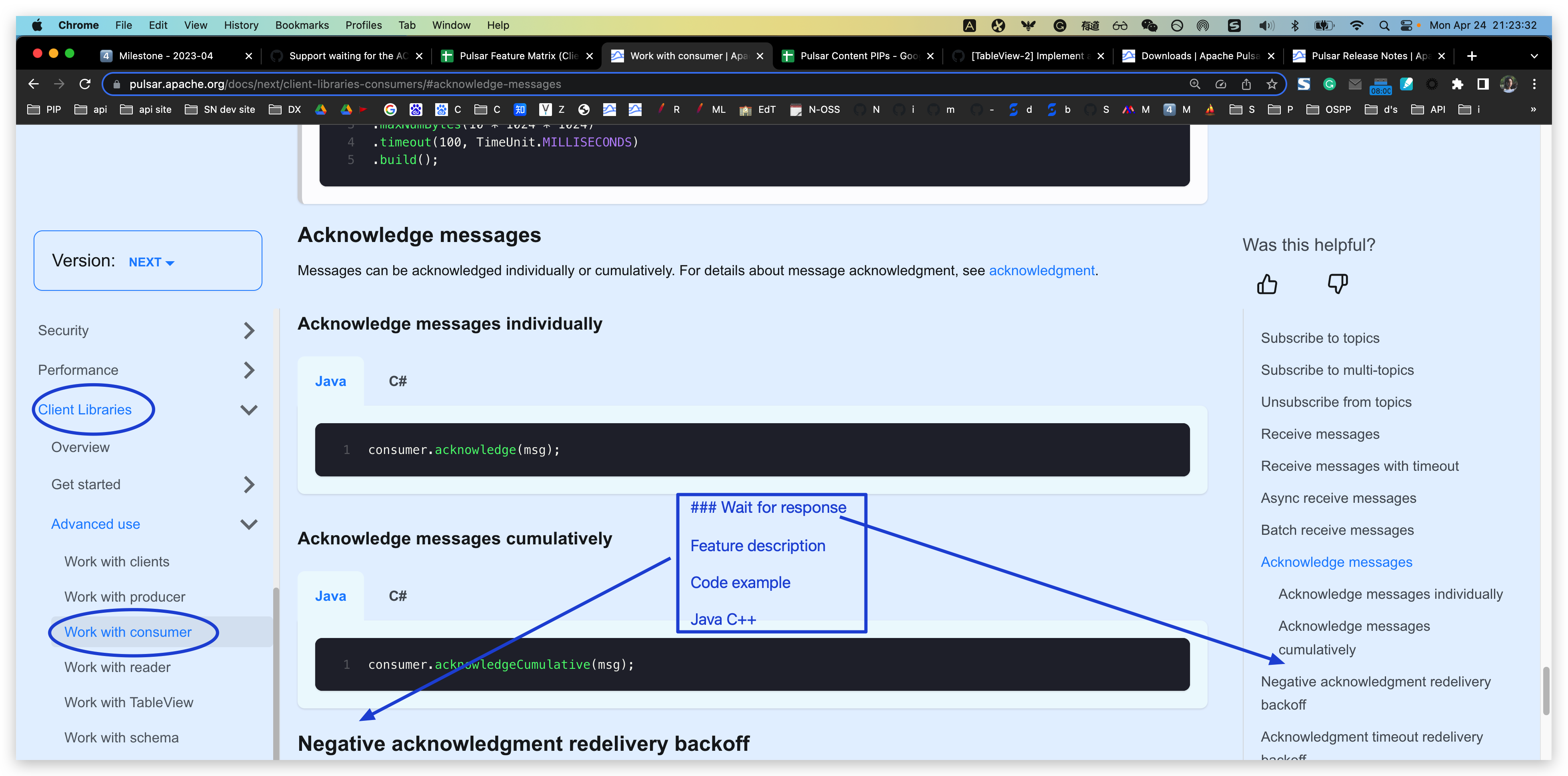Expand the Get started section

click(248, 484)
